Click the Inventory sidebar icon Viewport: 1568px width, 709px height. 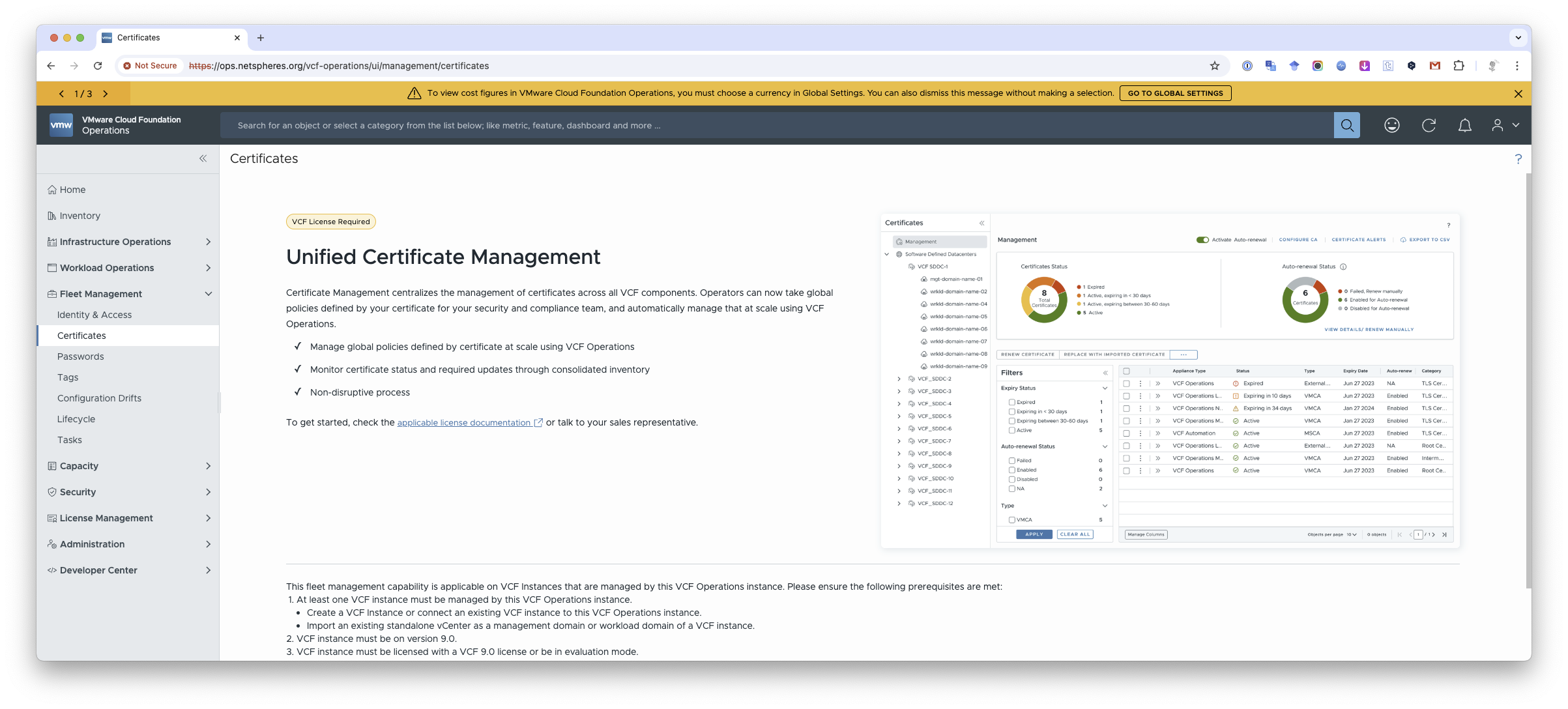coord(51,216)
